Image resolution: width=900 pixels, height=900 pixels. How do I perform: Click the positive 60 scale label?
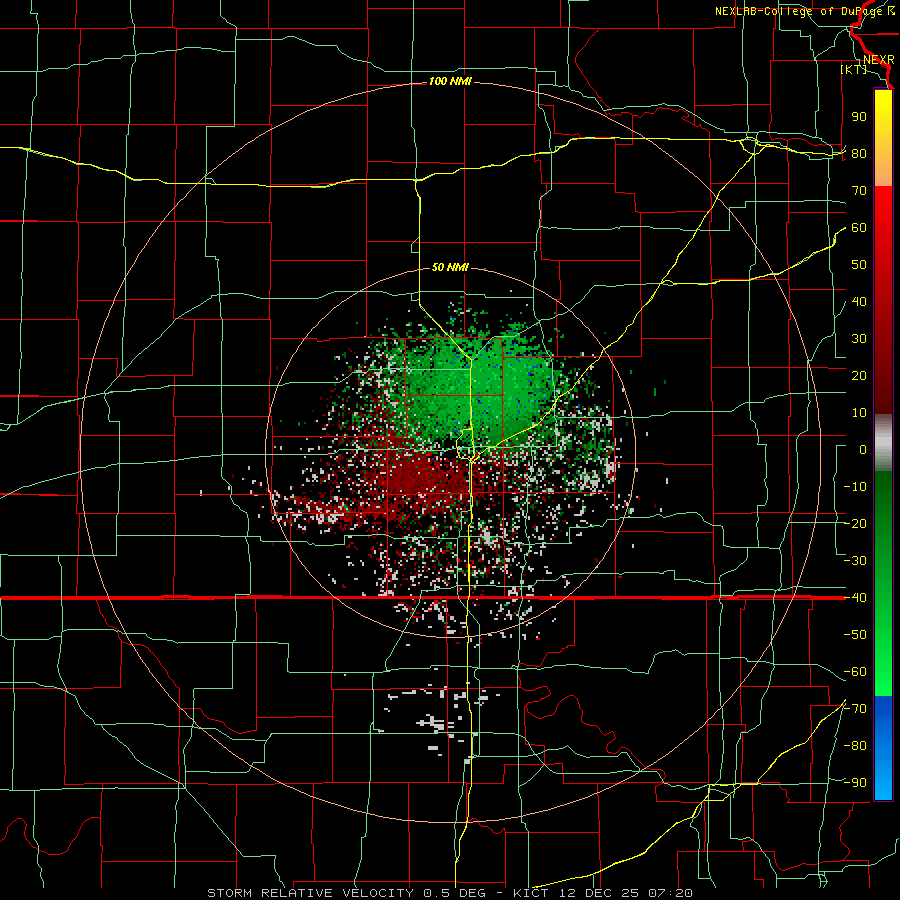pos(859,227)
